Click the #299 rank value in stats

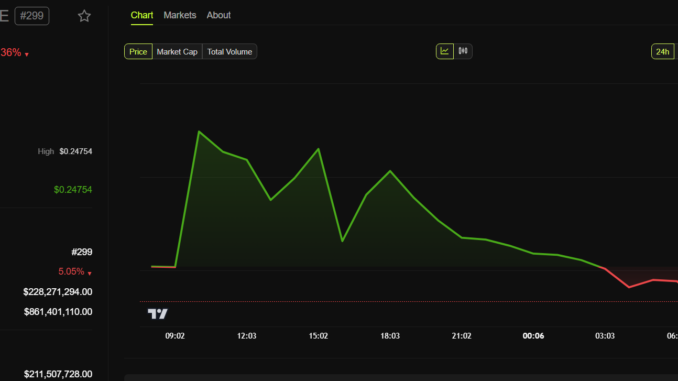82,252
